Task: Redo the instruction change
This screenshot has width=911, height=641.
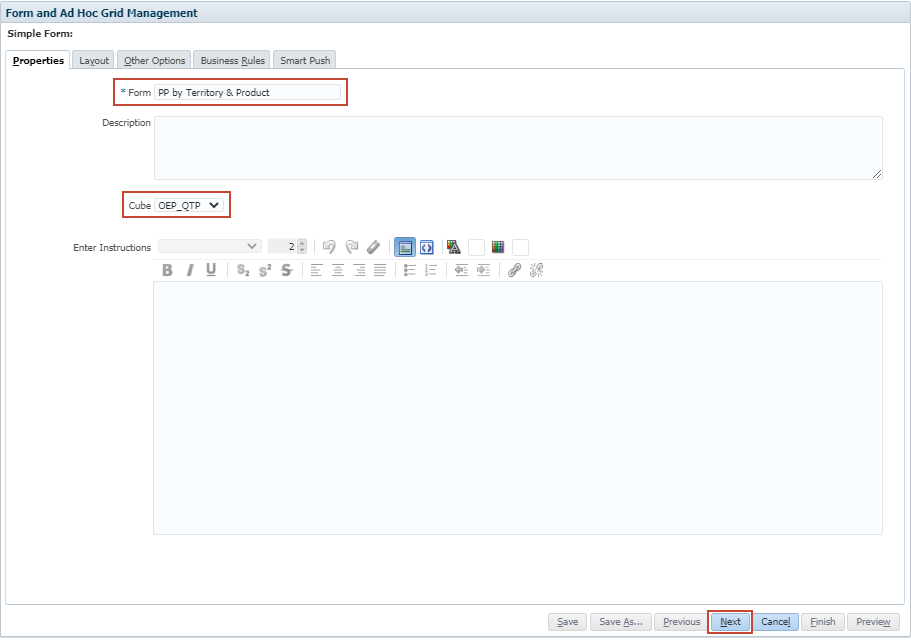Action: coord(350,246)
